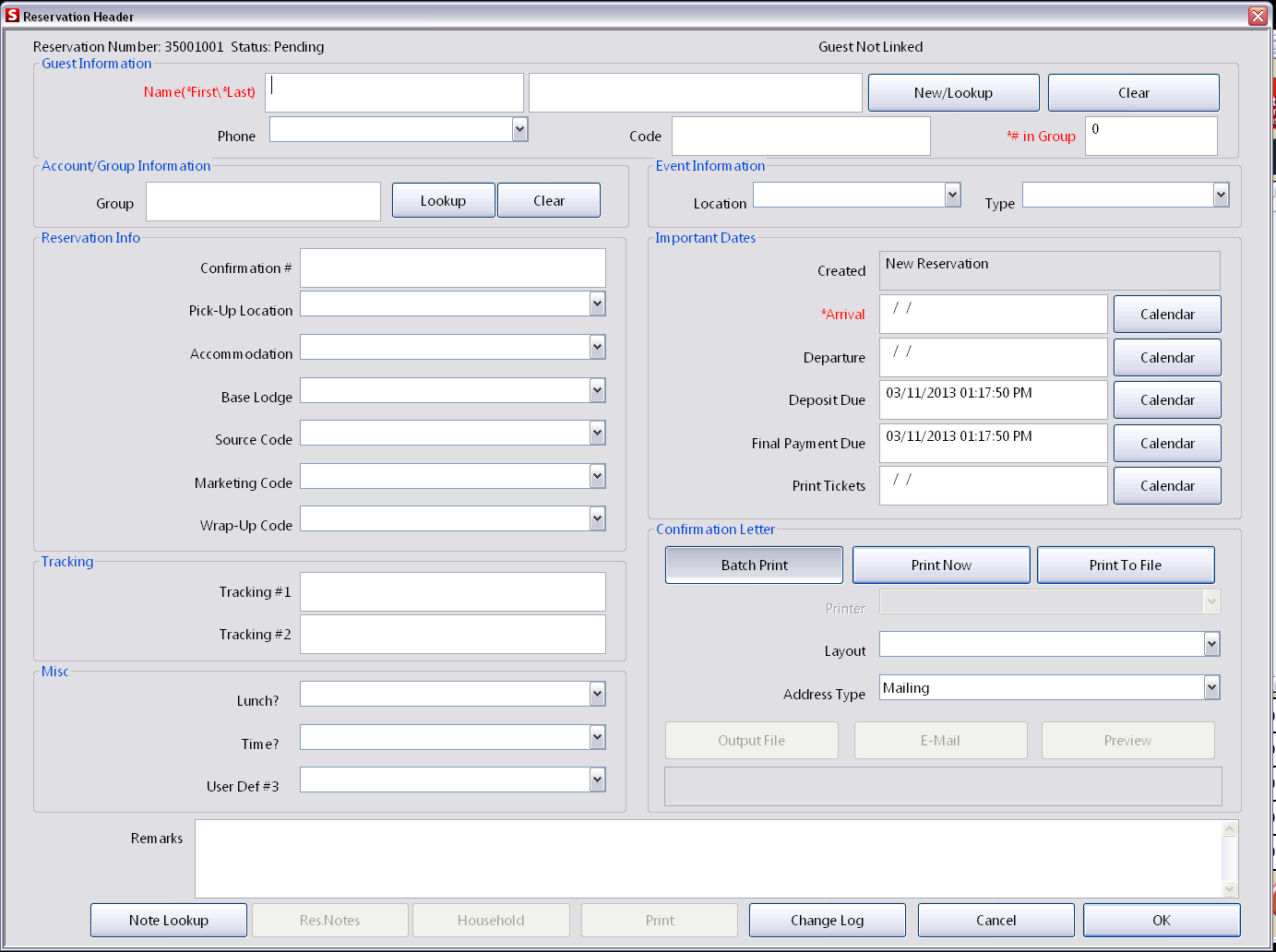Open the Event Location dropdown

coord(951,195)
